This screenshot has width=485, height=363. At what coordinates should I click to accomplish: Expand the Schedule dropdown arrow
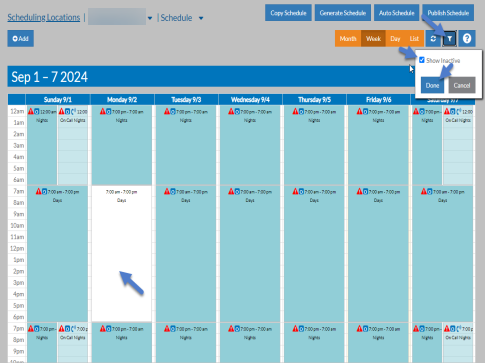pyautogui.click(x=201, y=18)
